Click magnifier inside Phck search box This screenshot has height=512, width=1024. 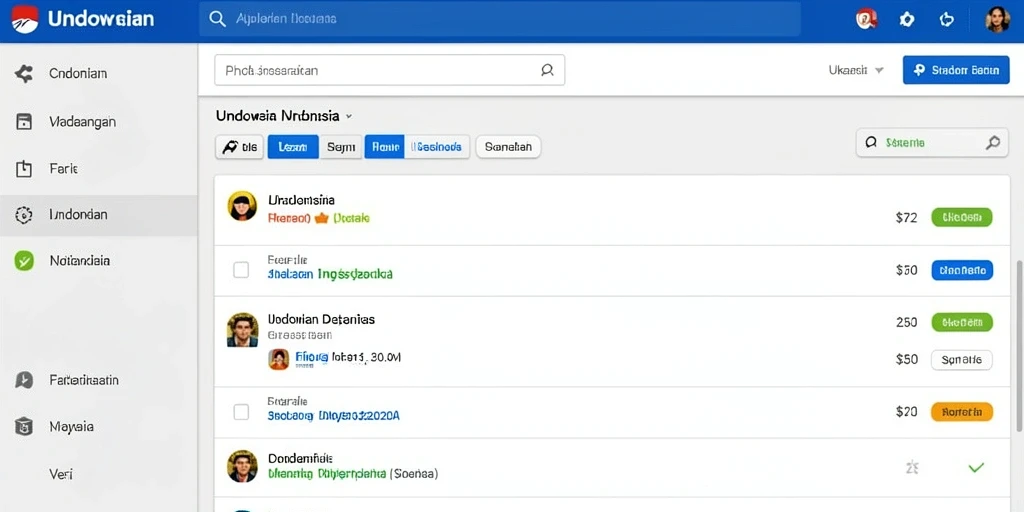coord(547,71)
